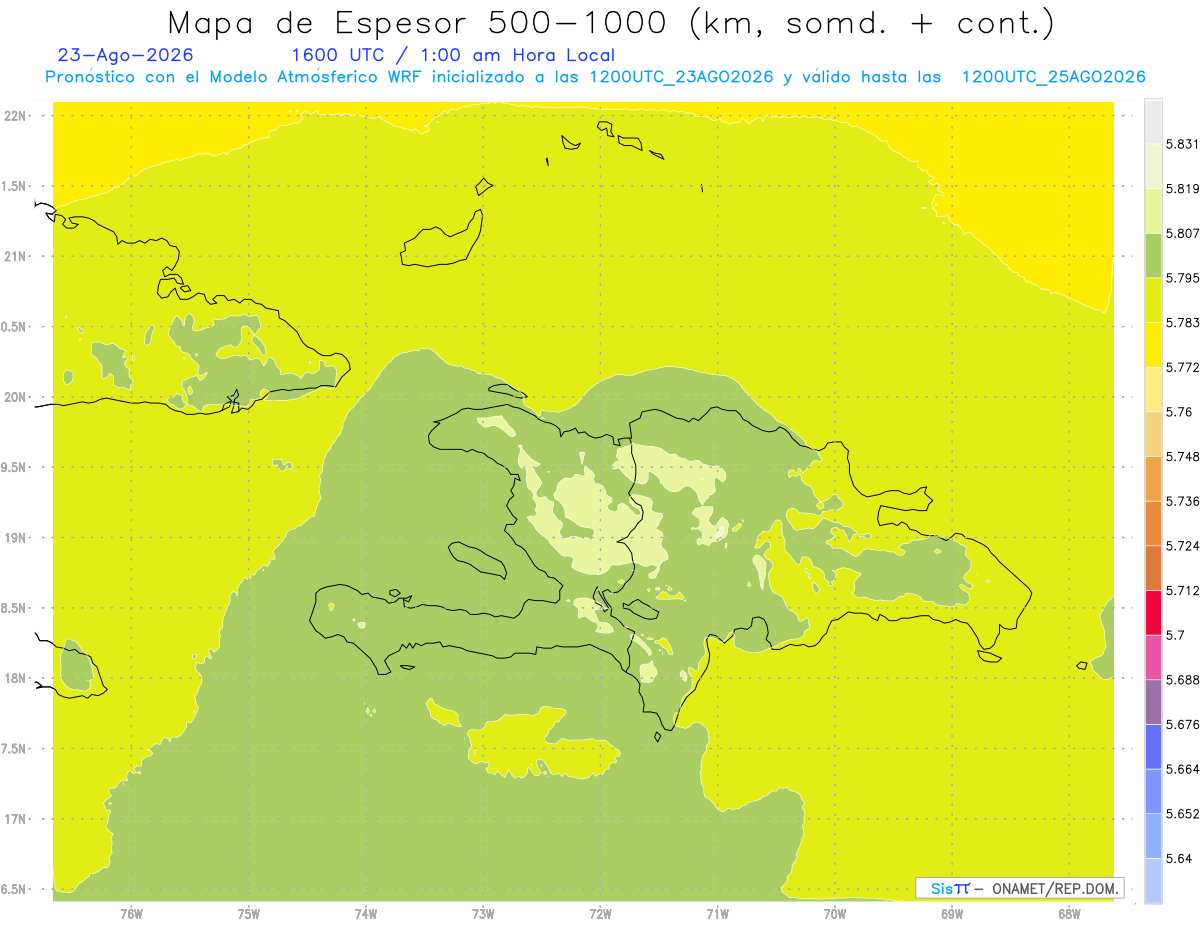Click the 20N latitude label
The width and height of the screenshot is (1200, 927).
pos(15,397)
